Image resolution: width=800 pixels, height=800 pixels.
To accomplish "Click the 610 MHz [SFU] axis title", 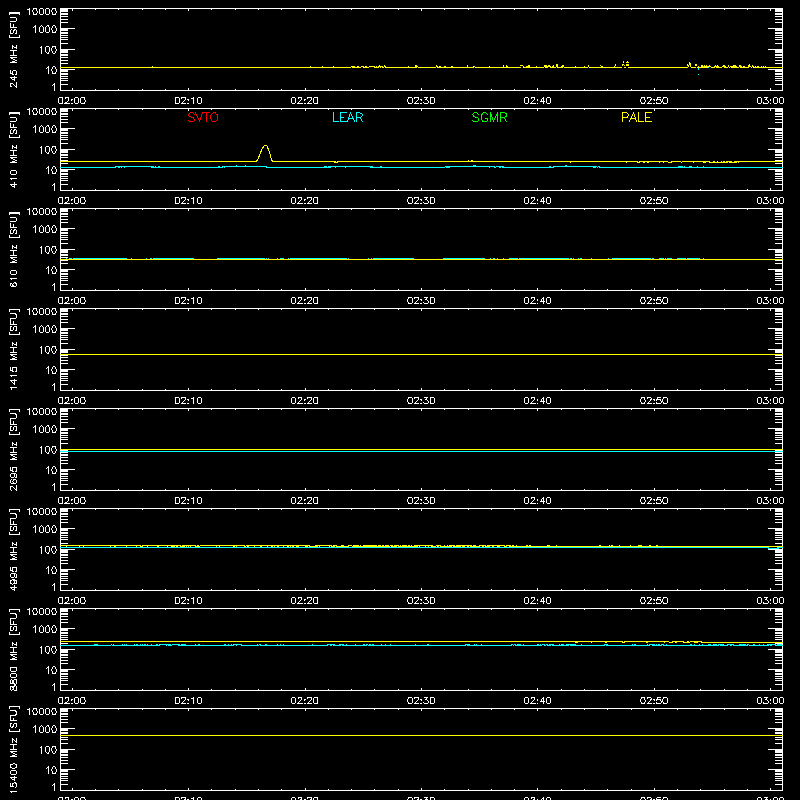I will pos(14,249).
